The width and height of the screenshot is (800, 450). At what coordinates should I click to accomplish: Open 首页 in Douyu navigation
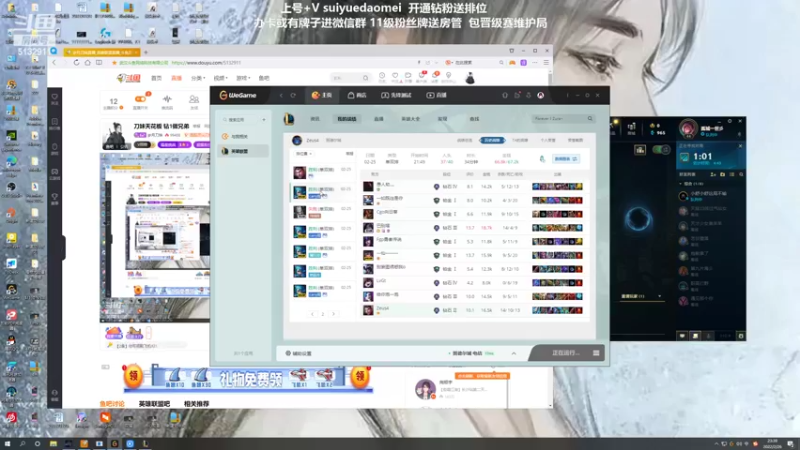tap(156, 78)
